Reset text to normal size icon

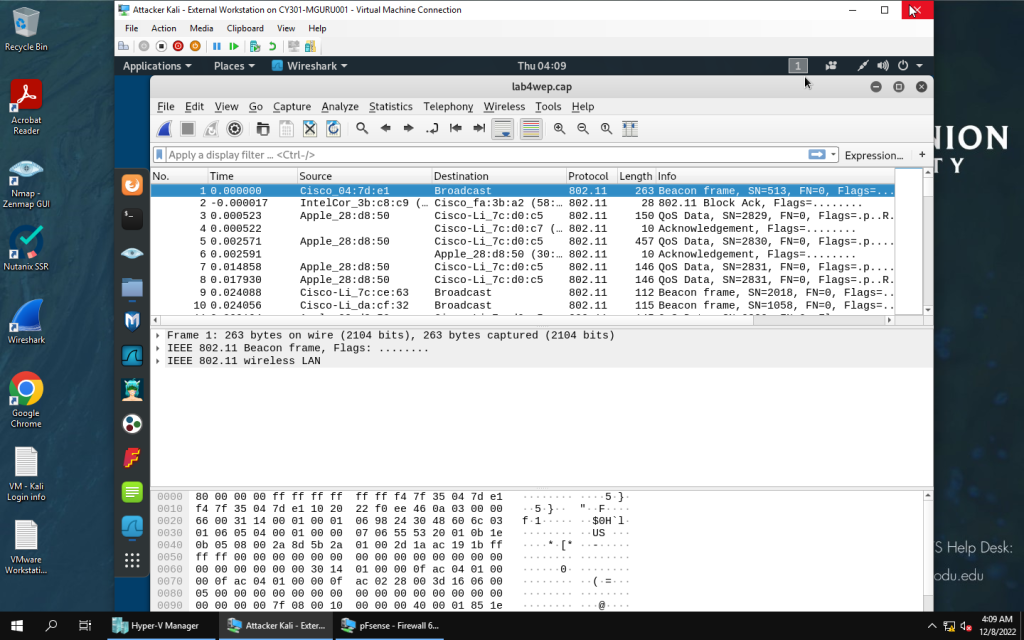click(x=607, y=129)
